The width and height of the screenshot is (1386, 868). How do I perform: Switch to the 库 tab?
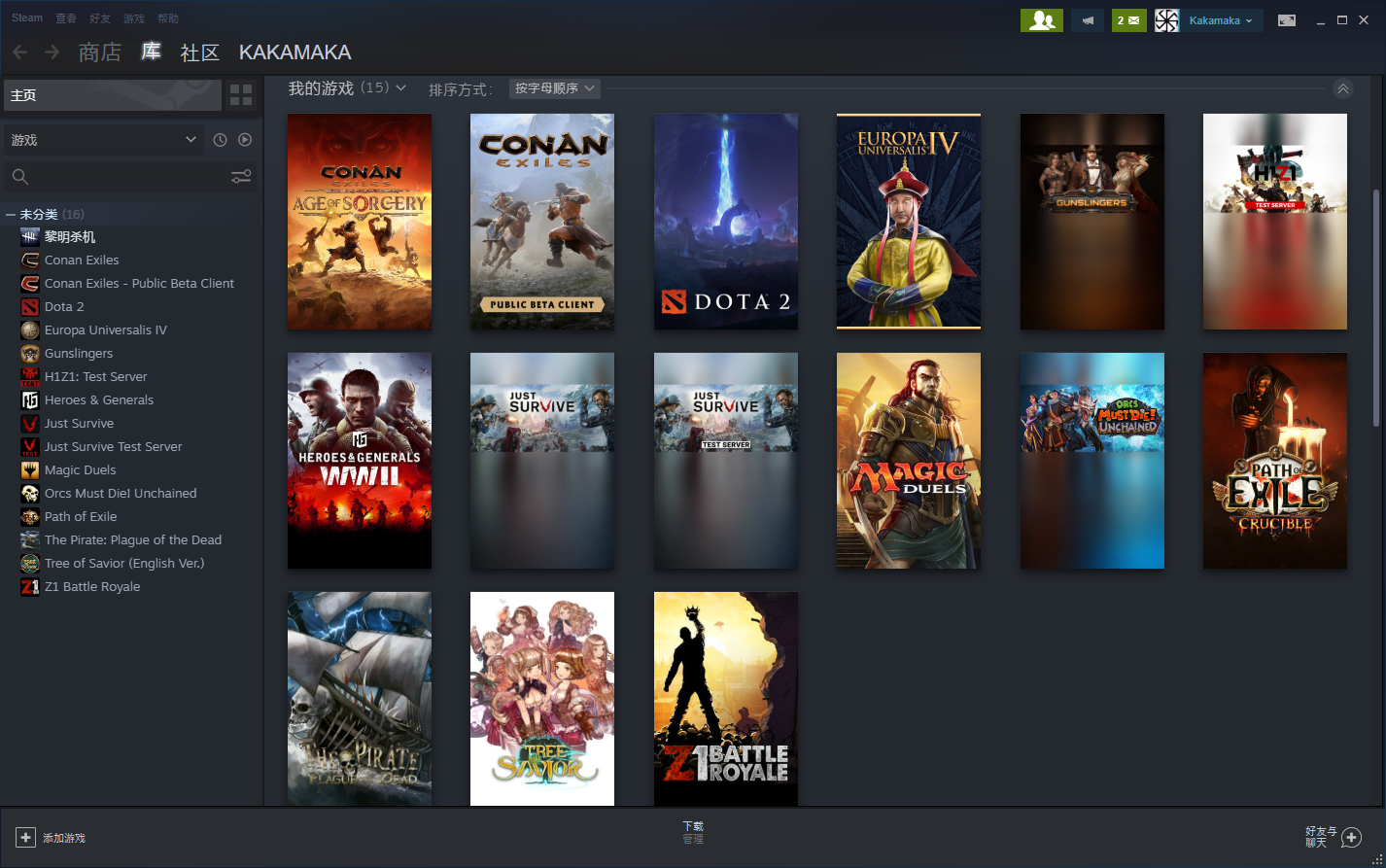[151, 52]
